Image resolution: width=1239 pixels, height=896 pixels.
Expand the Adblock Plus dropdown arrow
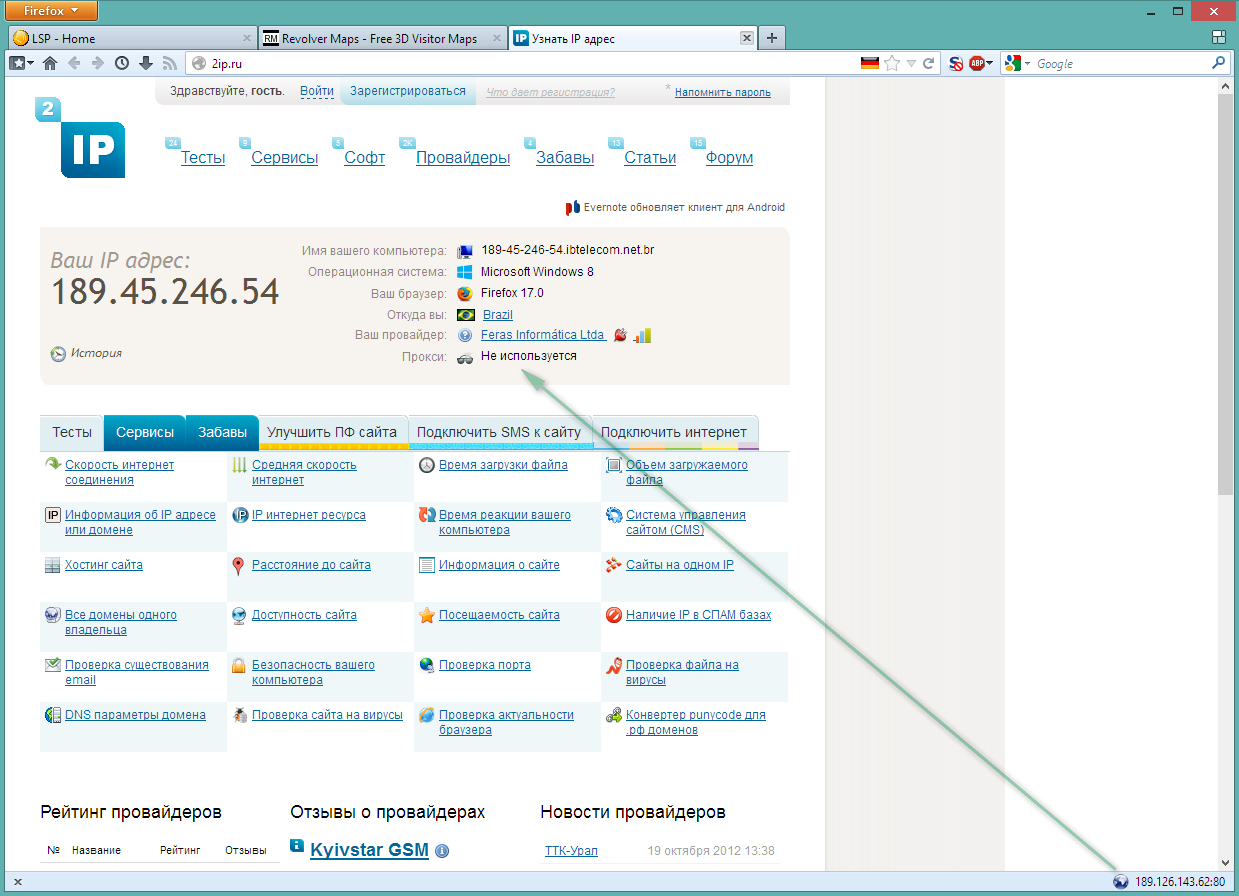pos(989,63)
